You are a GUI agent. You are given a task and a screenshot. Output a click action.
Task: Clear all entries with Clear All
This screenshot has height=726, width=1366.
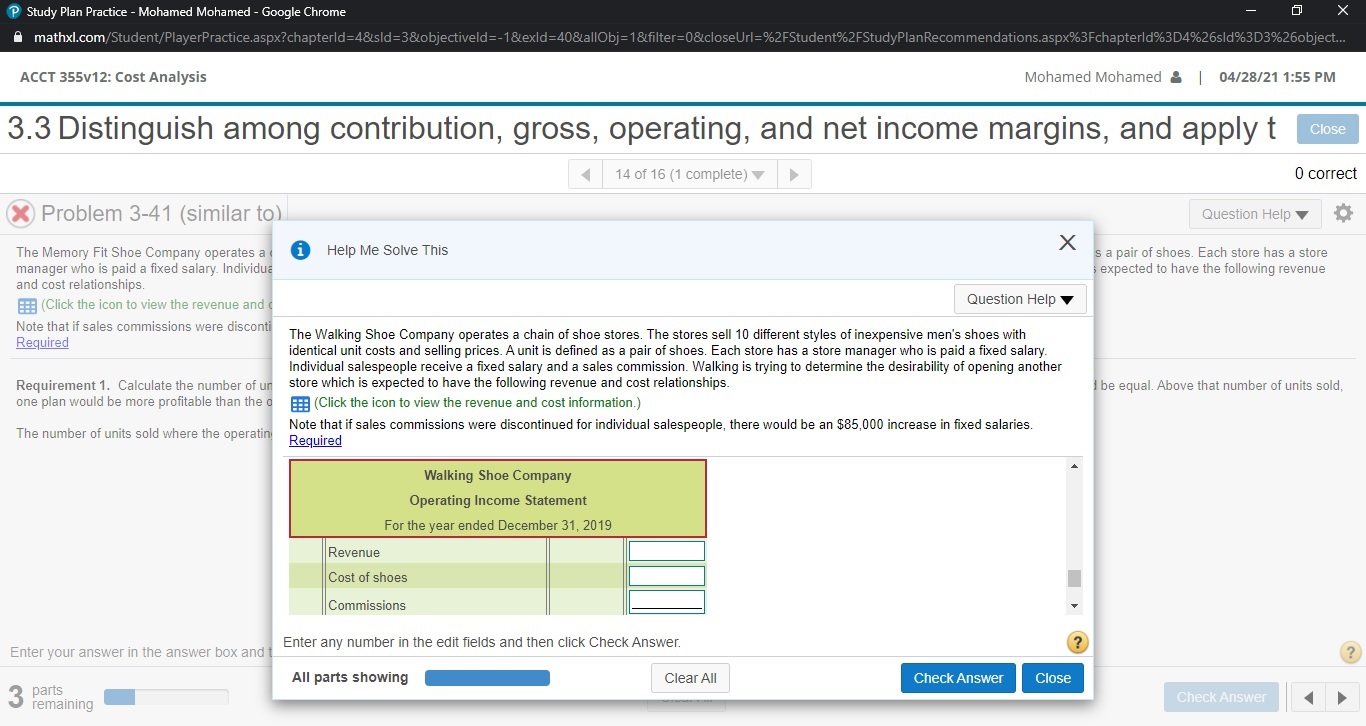pyautogui.click(x=690, y=677)
